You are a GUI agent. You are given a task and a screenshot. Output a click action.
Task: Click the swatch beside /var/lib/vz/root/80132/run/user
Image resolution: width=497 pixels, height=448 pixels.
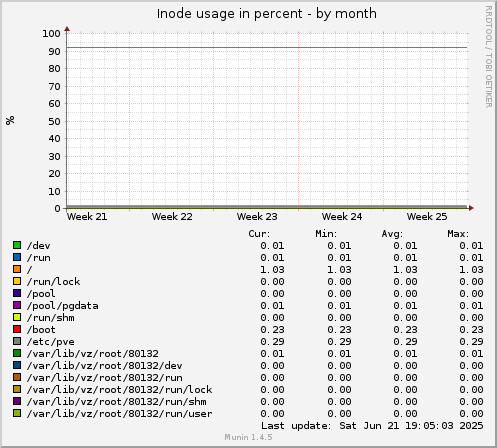coord(17,413)
